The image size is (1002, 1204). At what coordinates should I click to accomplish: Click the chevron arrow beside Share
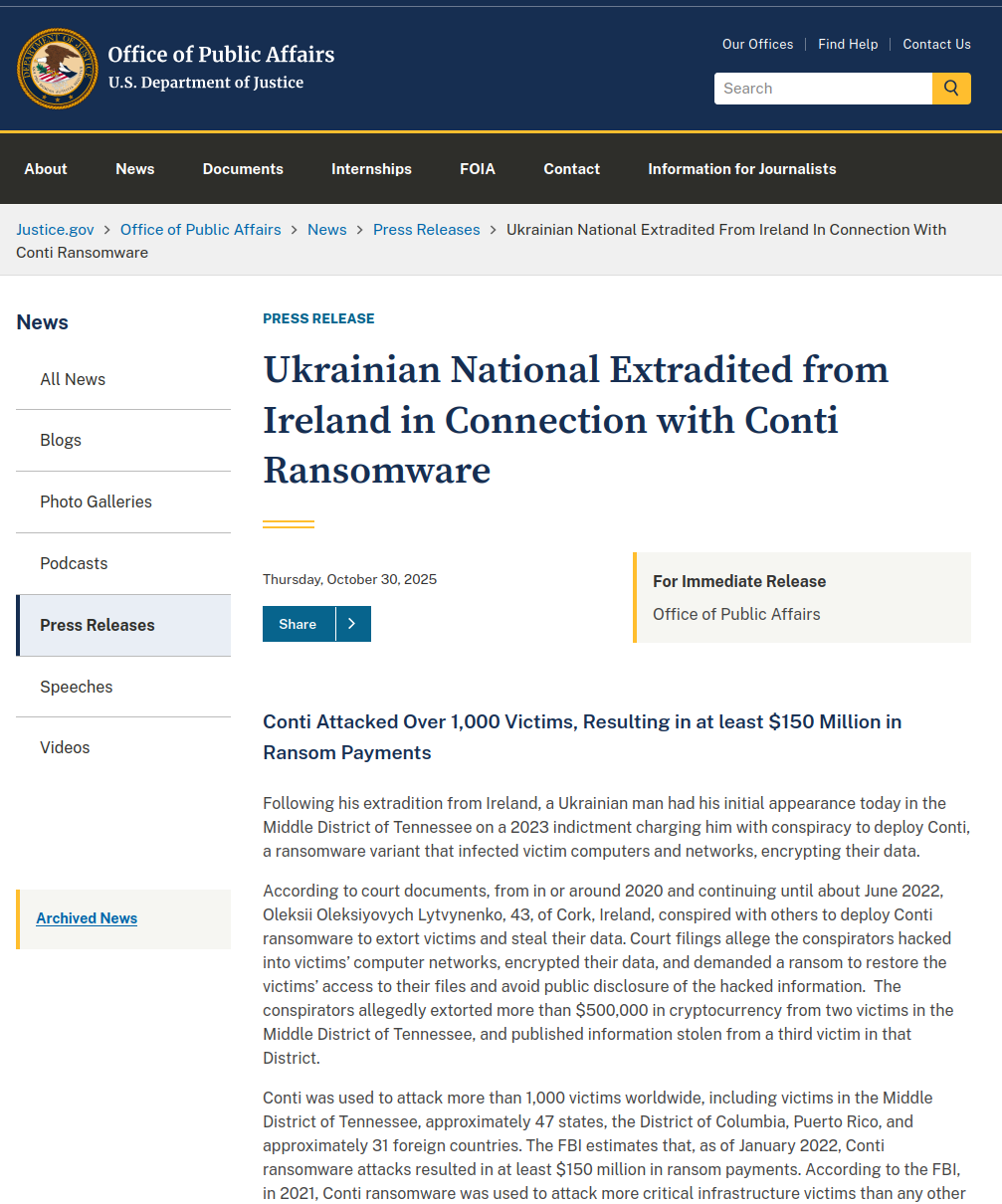pyautogui.click(x=353, y=624)
